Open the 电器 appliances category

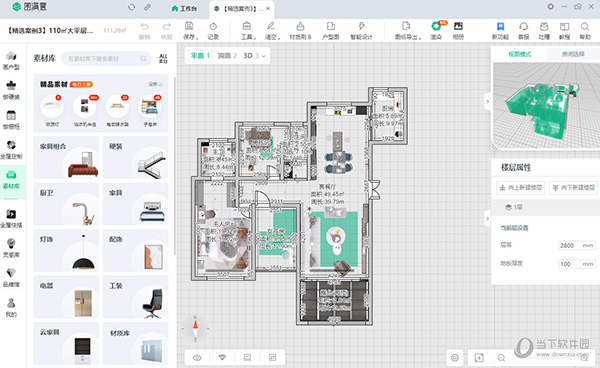[66, 297]
